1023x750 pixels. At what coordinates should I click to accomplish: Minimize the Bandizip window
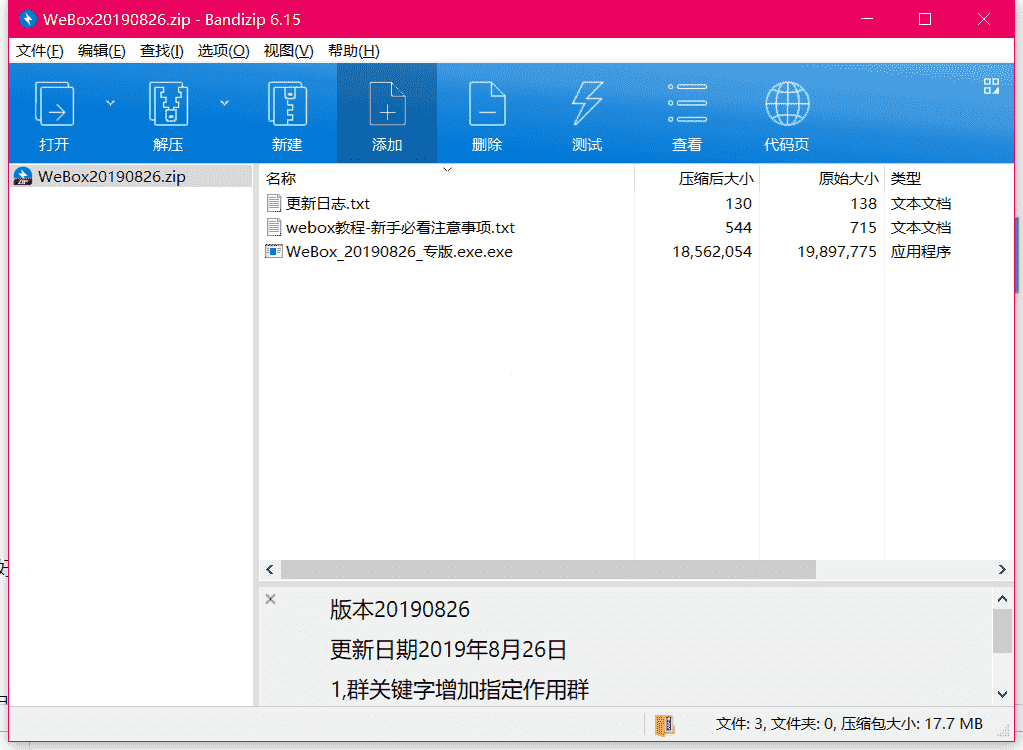[866, 19]
